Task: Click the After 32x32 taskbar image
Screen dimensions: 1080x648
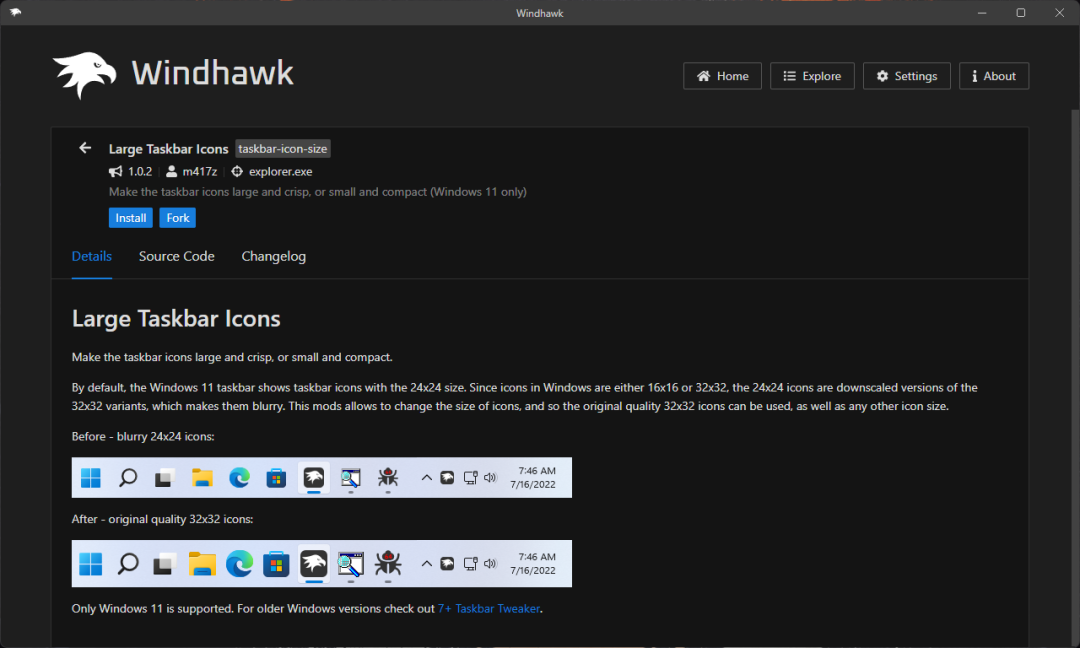Action: pyautogui.click(x=322, y=564)
